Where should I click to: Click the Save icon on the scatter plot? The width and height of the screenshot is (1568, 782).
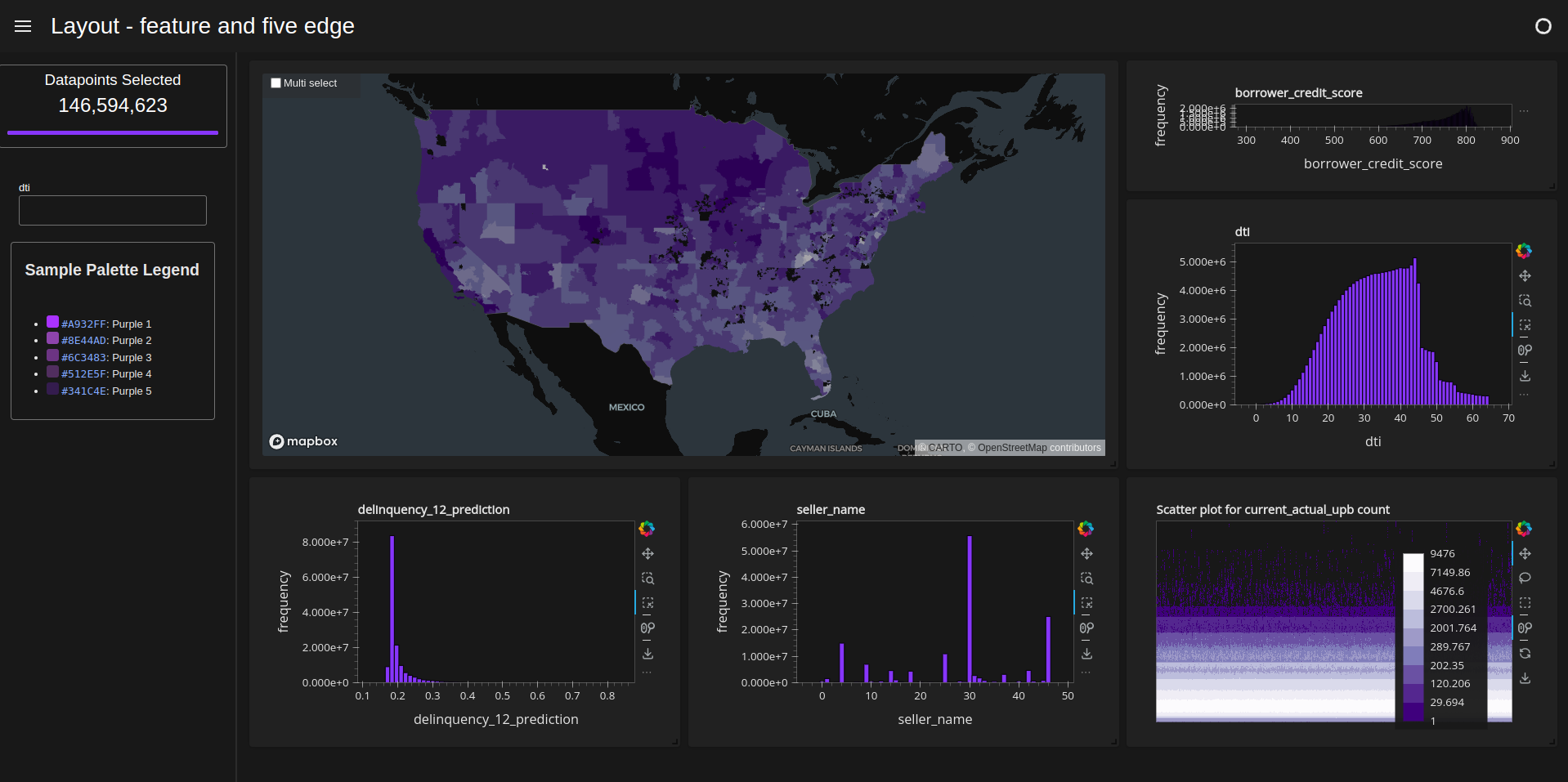coord(1525,678)
